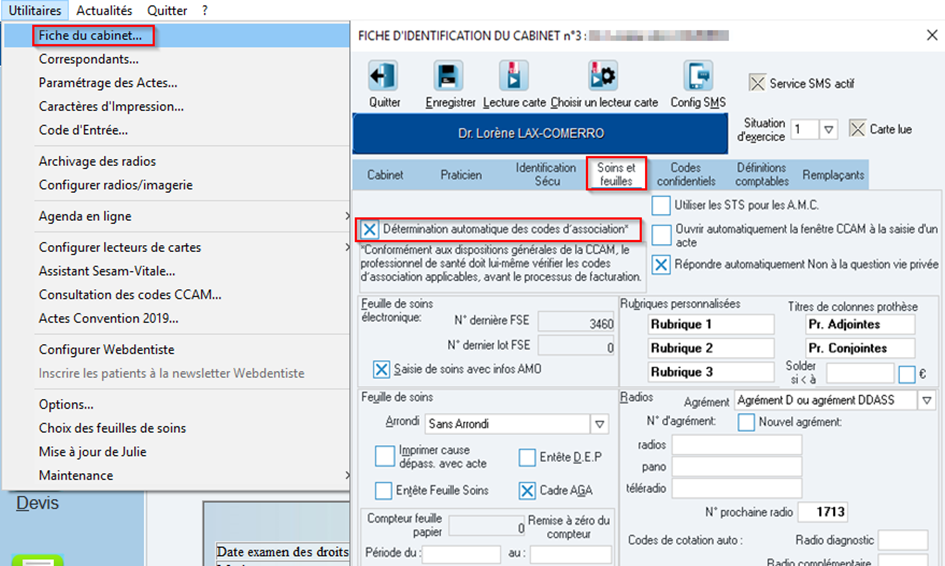945x566 pixels.
Task: Toggle Service SMS actif checkbox
Action: pyautogui.click(x=757, y=83)
